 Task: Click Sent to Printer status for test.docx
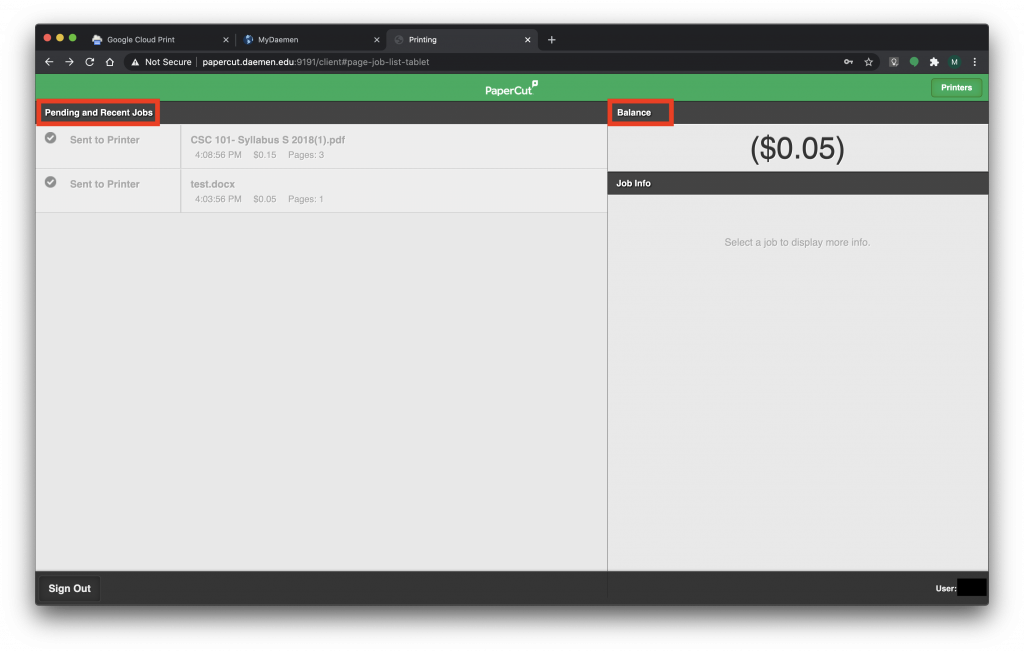point(104,184)
